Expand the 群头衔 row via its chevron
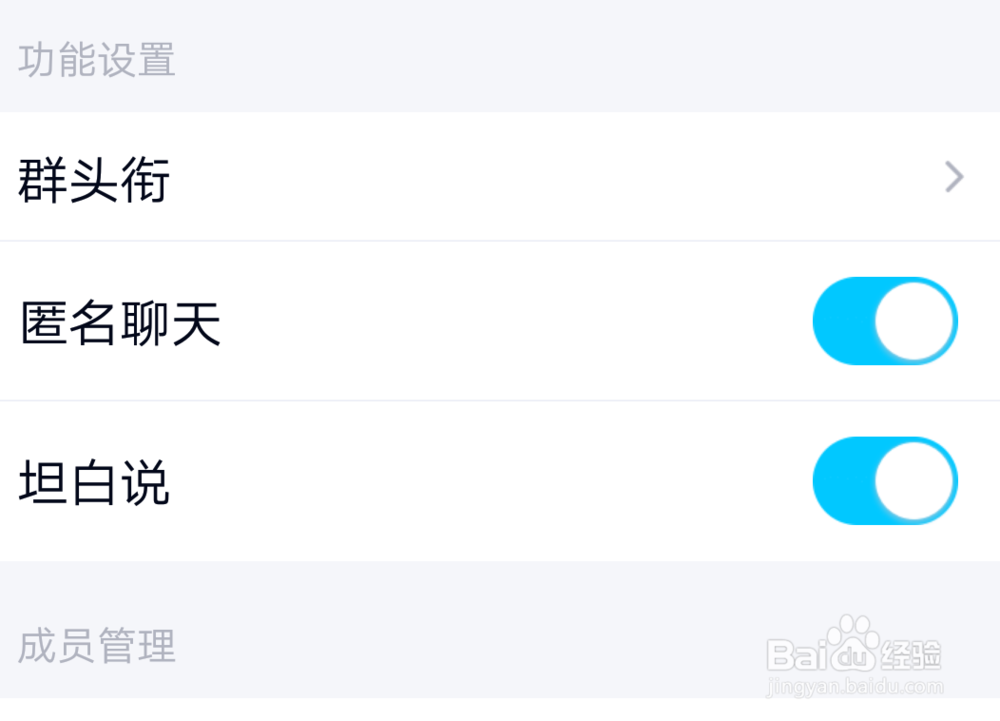Image resolution: width=1000 pixels, height=721 pixels. (x=952, y=178)
